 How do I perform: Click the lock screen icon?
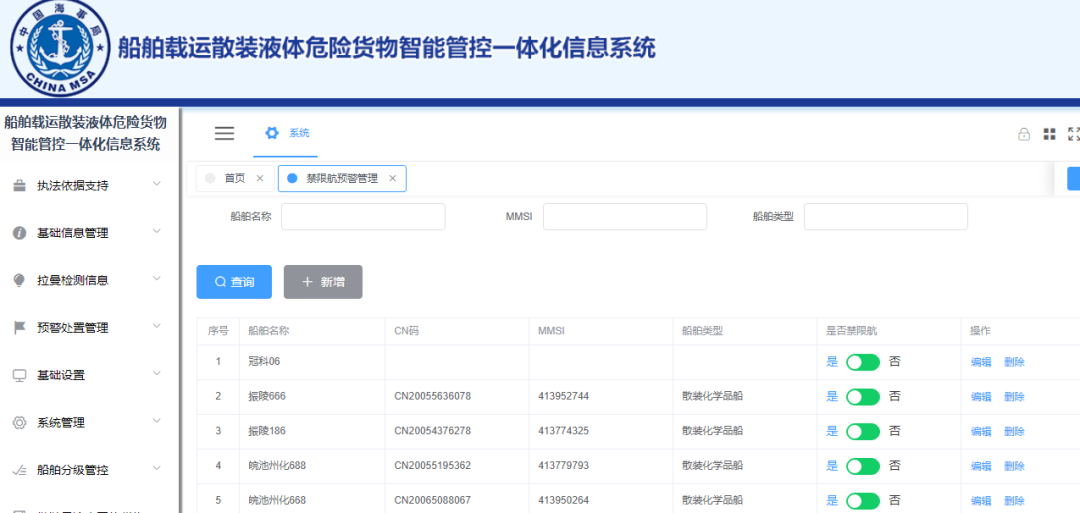pyautogui.click(x=1023, y=134)
